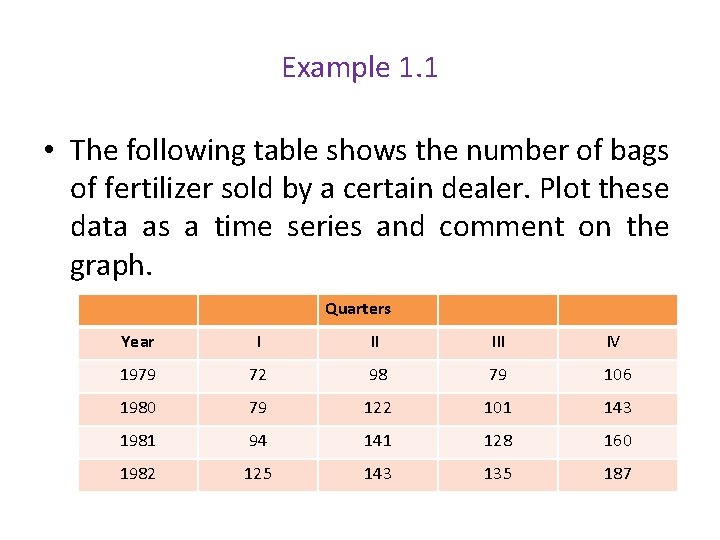Select the 1982 year row label
The width and height of the screenshot is (720, 540).
click(x=138, y=475)
